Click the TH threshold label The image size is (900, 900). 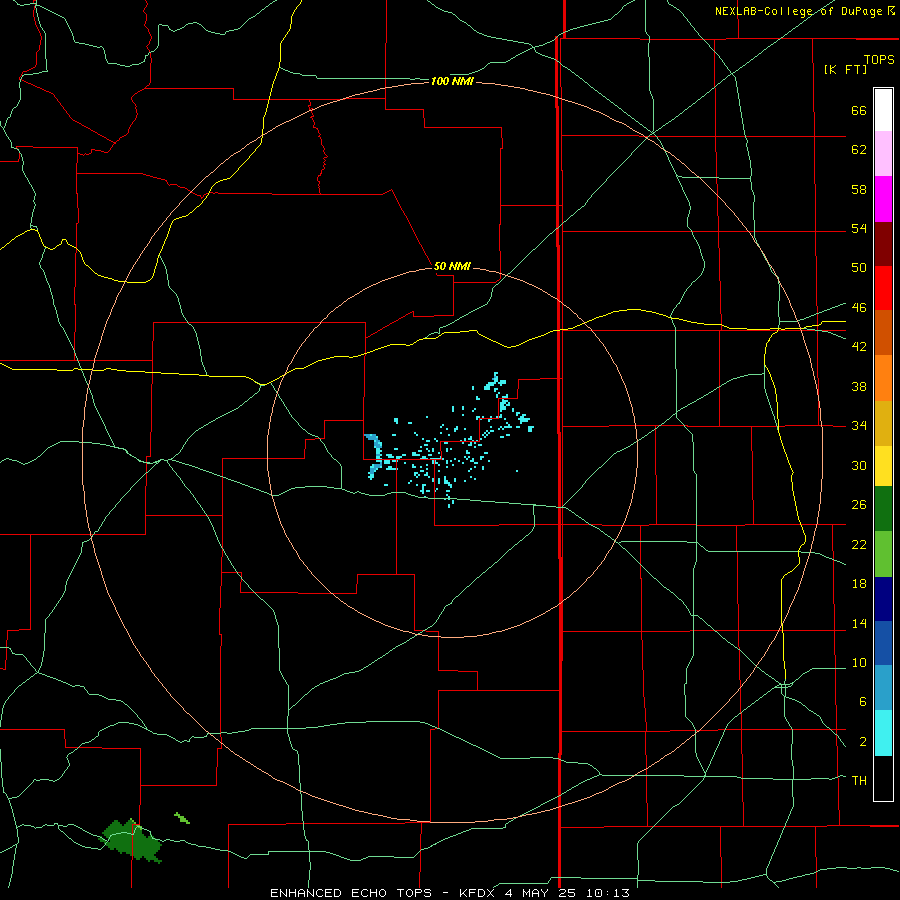click(859, 780)
